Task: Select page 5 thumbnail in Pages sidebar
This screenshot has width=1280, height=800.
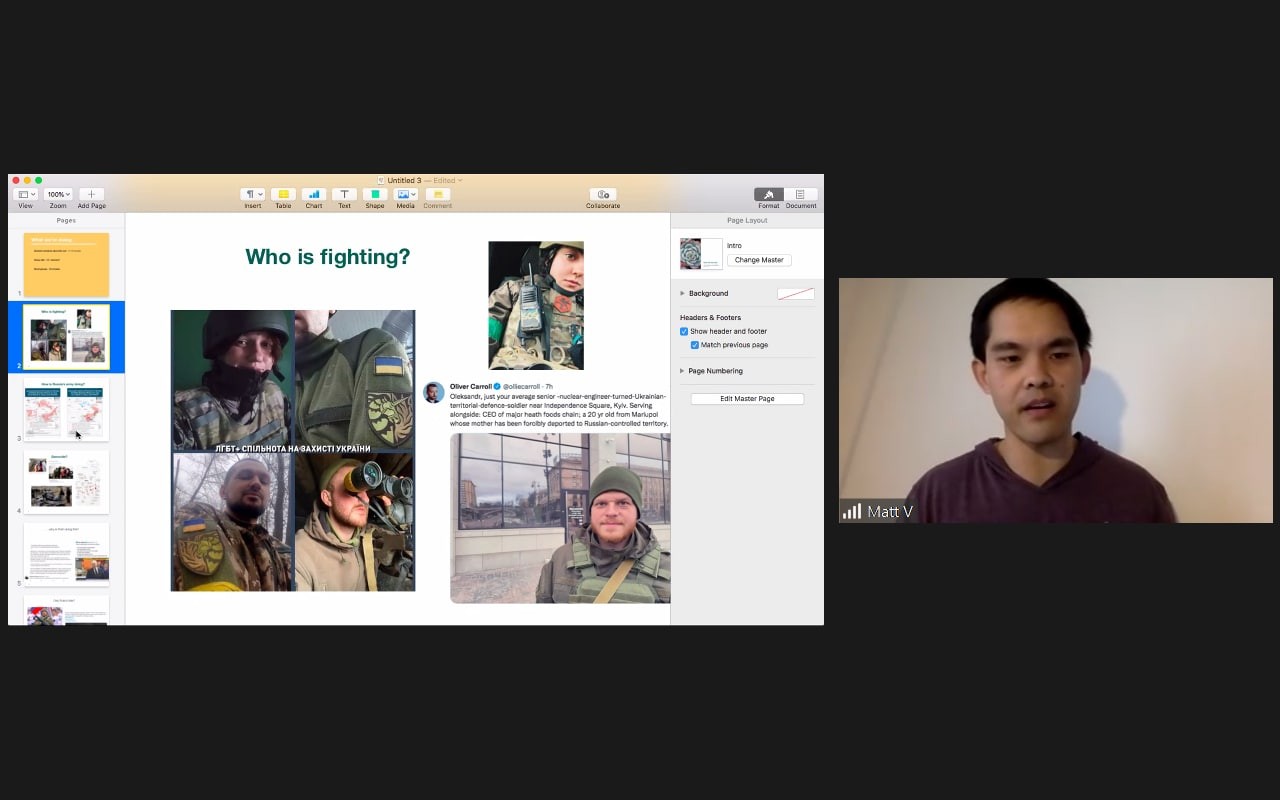Action: point(66,554)
